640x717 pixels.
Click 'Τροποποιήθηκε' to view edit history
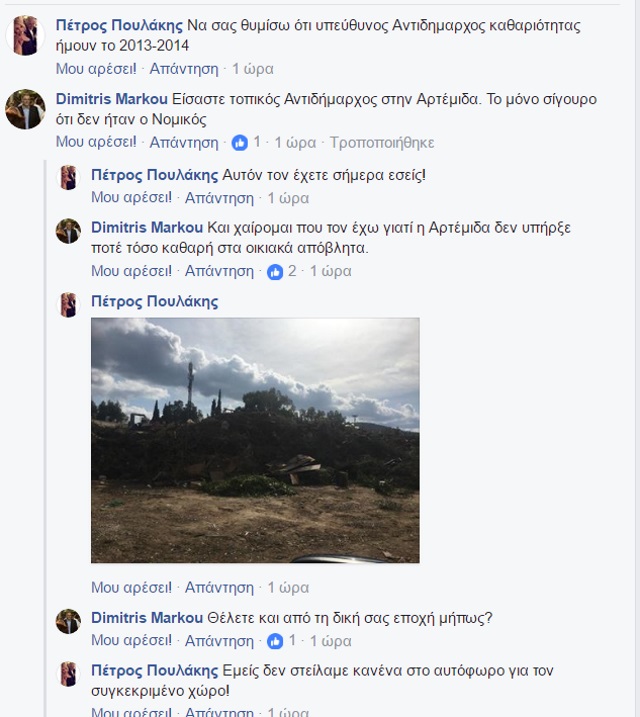pos(381,143)
